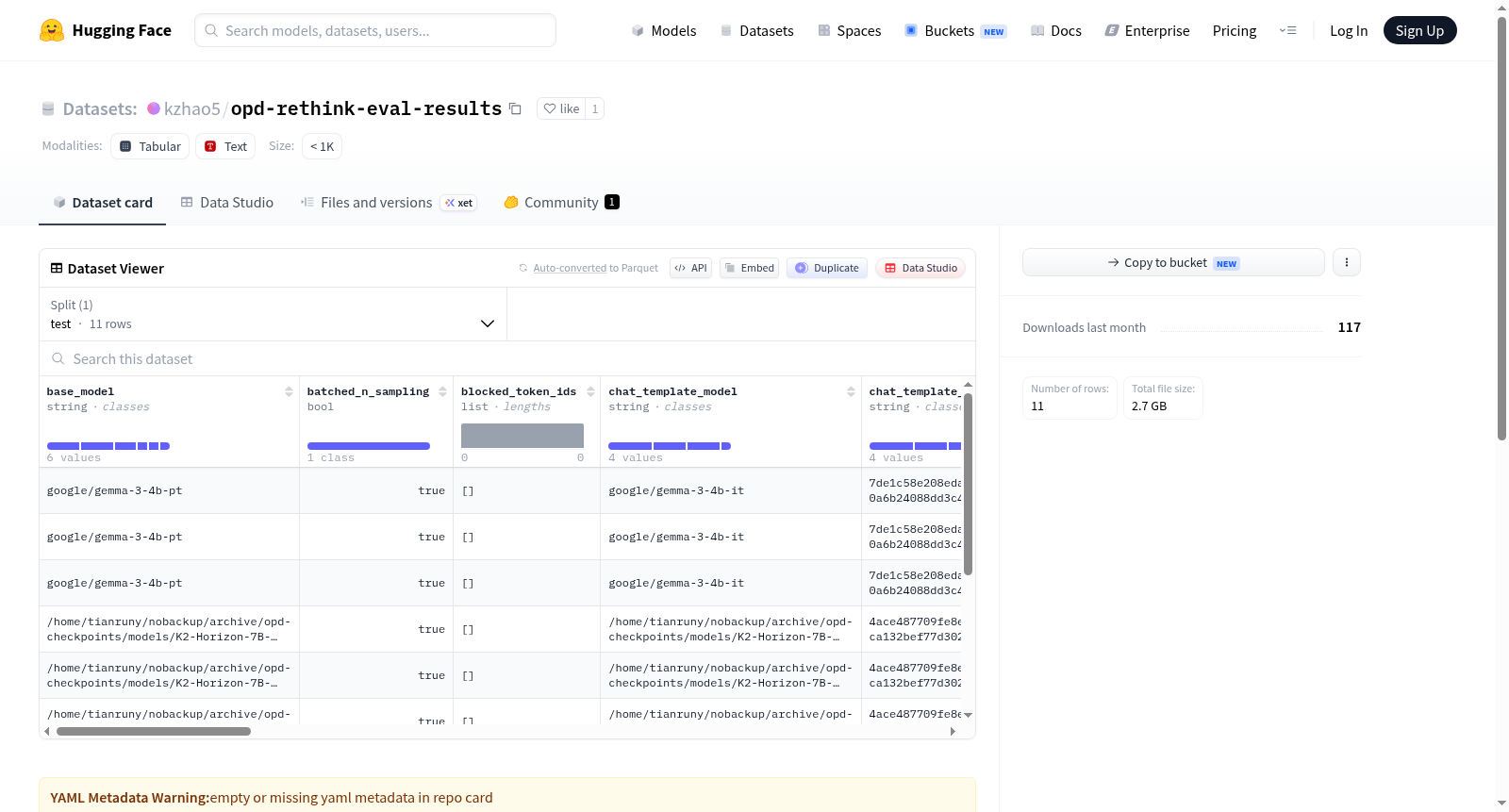Focus the Search this dataset field
The height and width of the screenshot is (812, 1509).
[x=507, y=358]
